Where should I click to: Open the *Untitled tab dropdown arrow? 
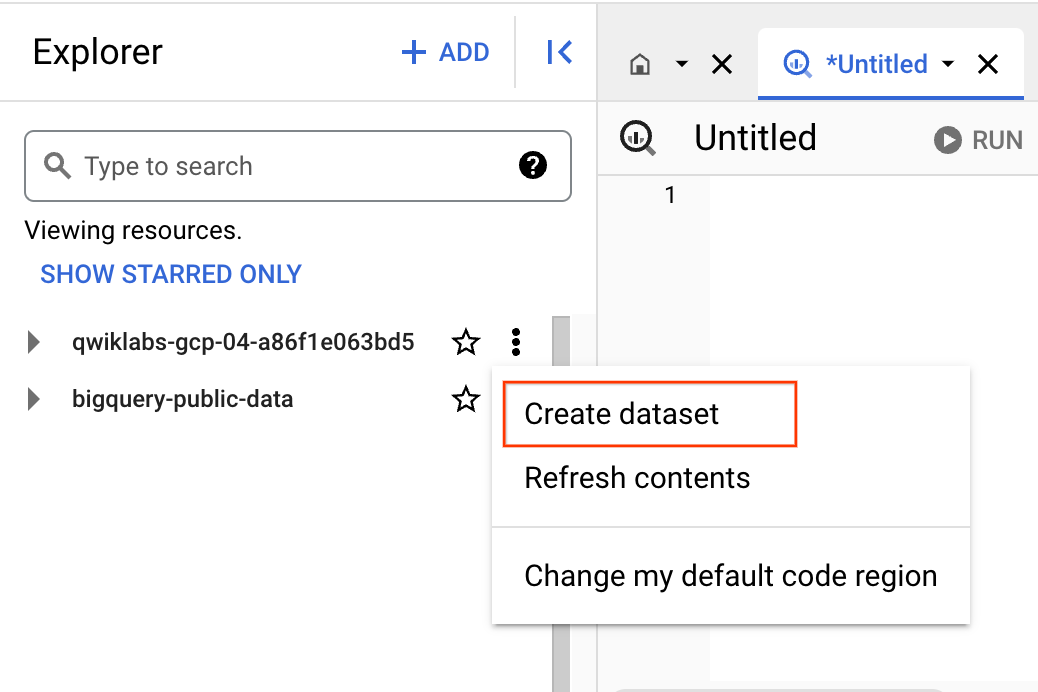[948, 63]
